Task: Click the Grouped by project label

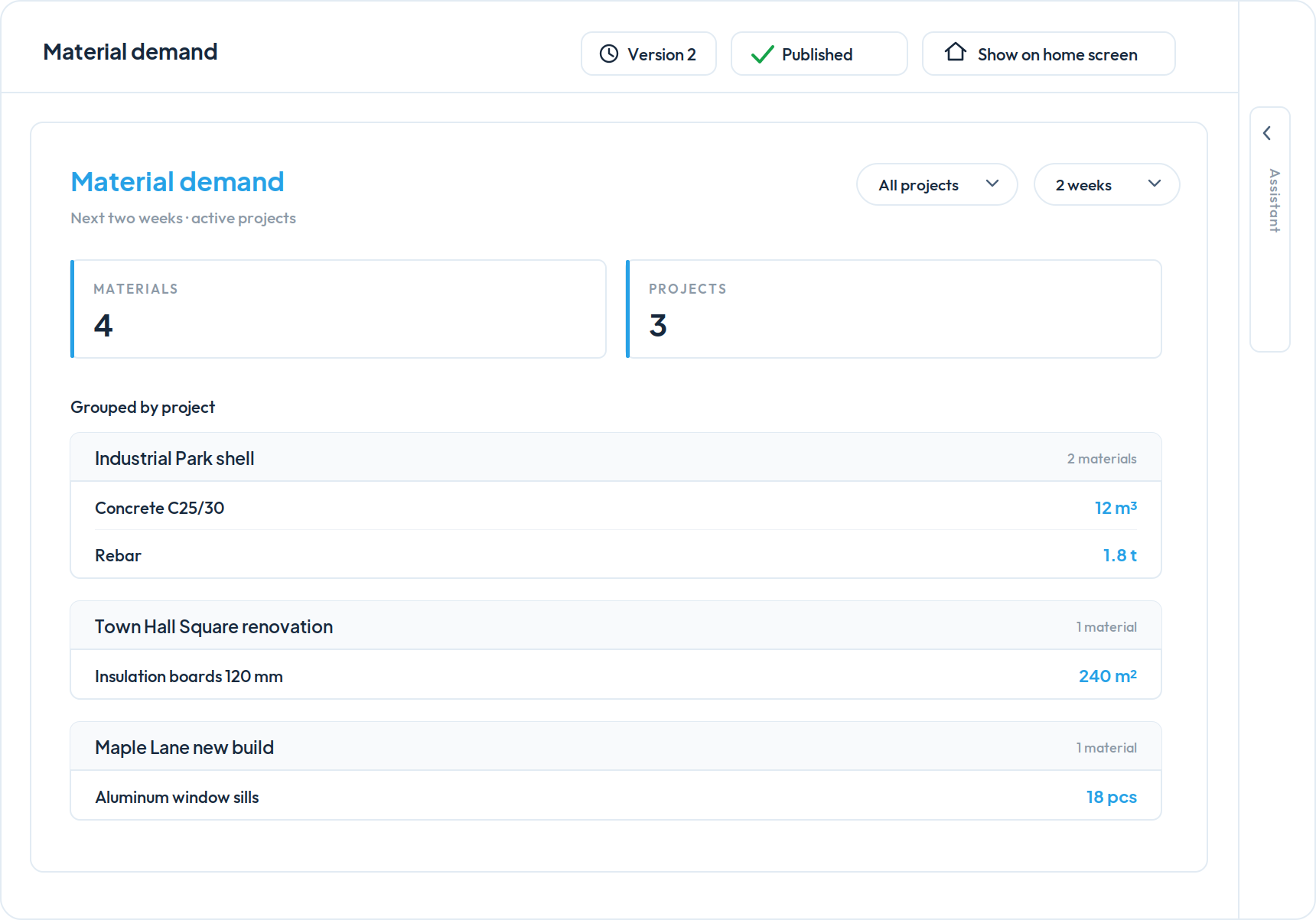Action: tap(142, 407)
